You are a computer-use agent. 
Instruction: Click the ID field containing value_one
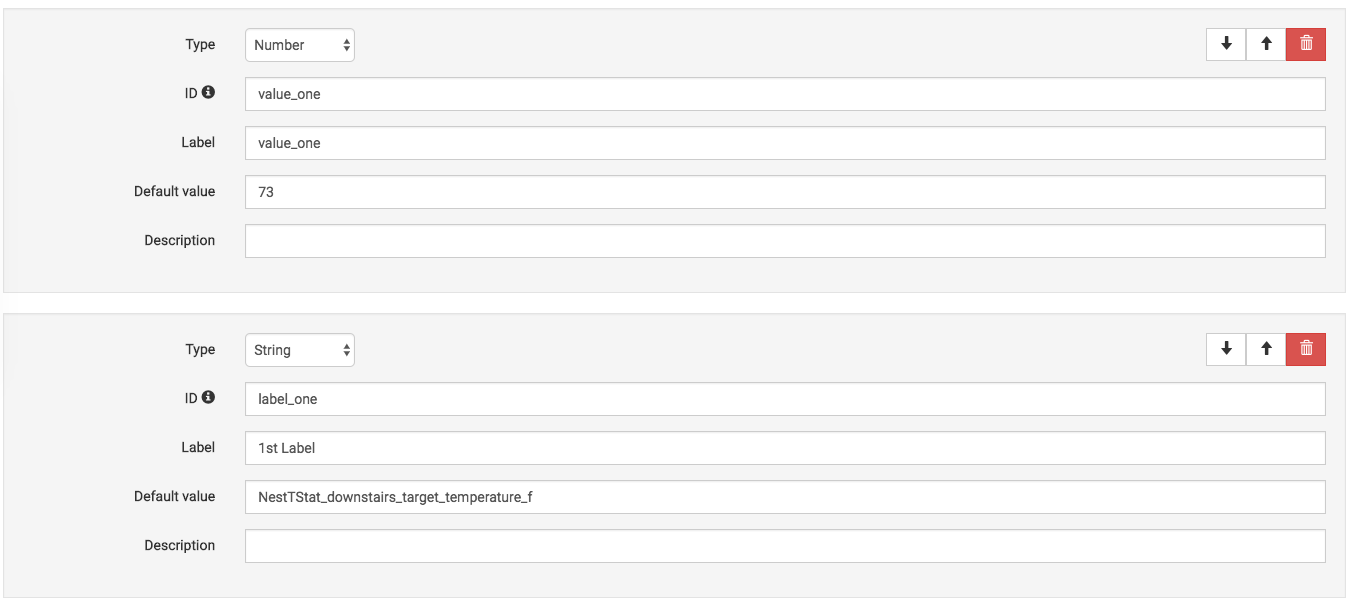point(785,94)
